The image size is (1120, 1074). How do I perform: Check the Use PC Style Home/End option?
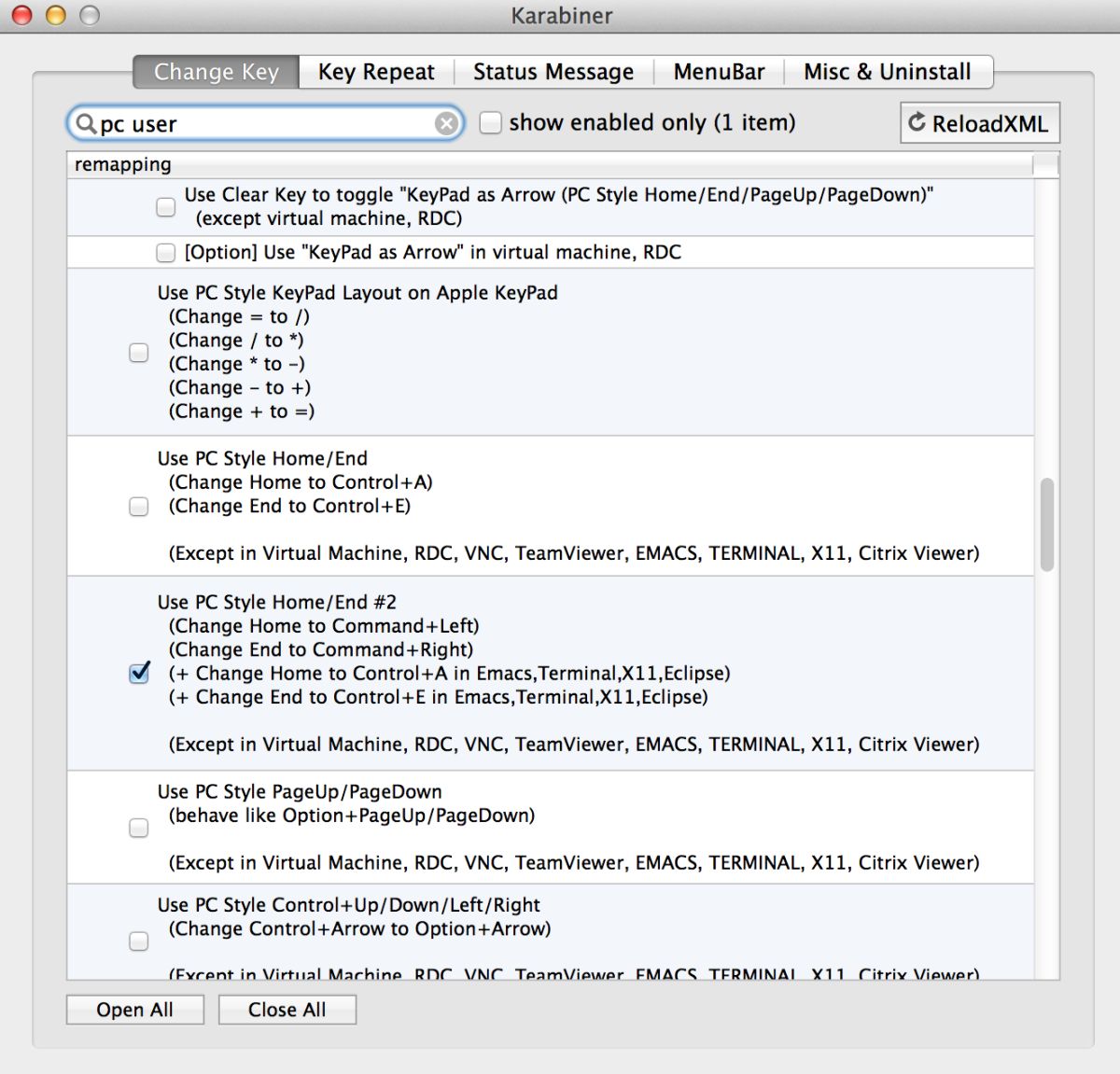pos(138,506)
